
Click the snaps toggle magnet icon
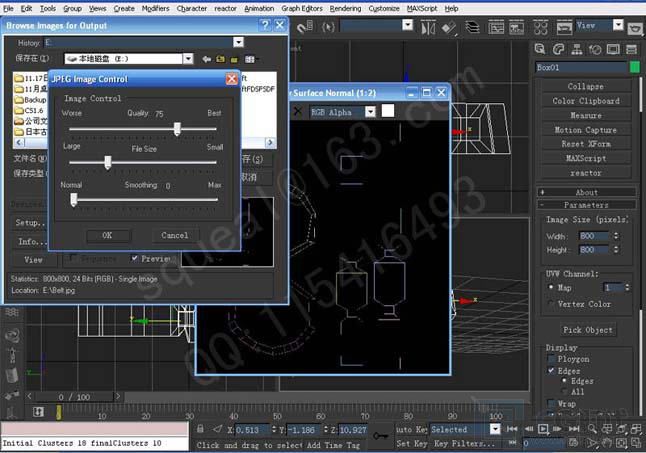305,28
